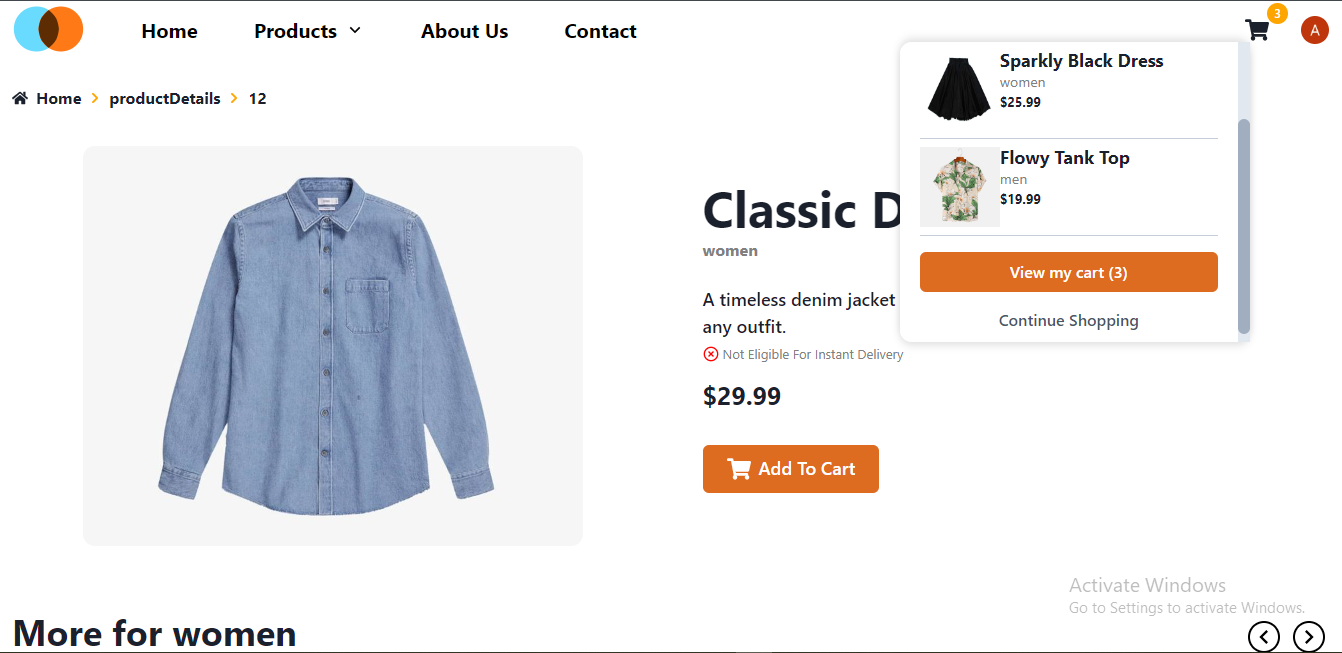Open the user avatar labeled A
This screenshot has height=653, width=1342.
(x=1314, y=30)
